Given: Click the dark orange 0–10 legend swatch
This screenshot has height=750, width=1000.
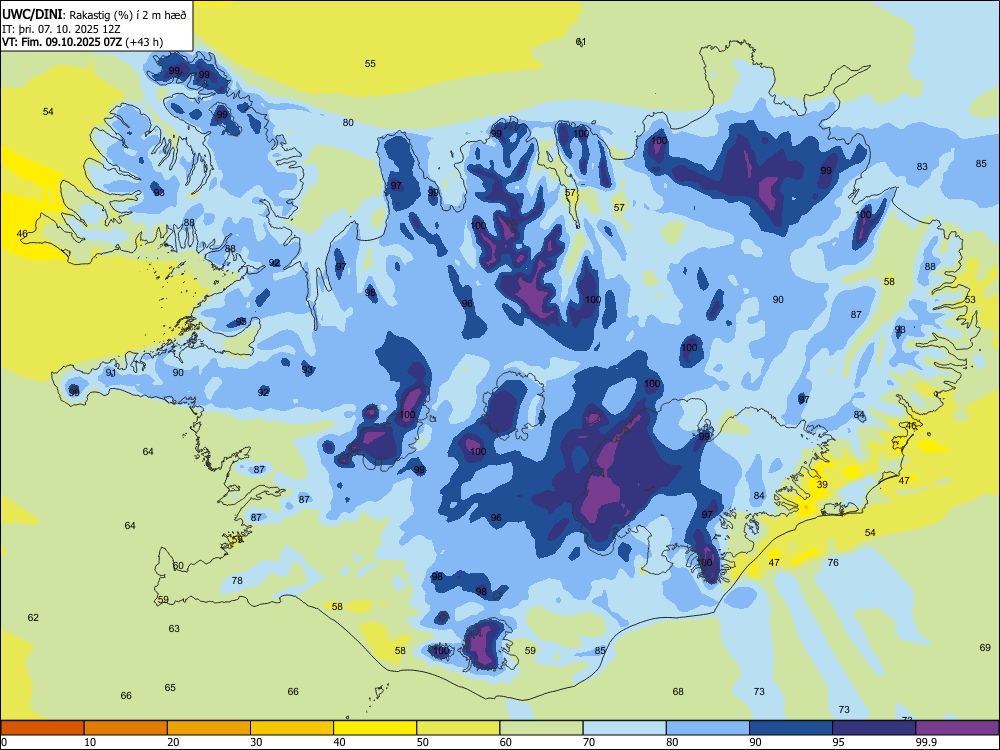Looking at the screenshot, I should point(43,728).
